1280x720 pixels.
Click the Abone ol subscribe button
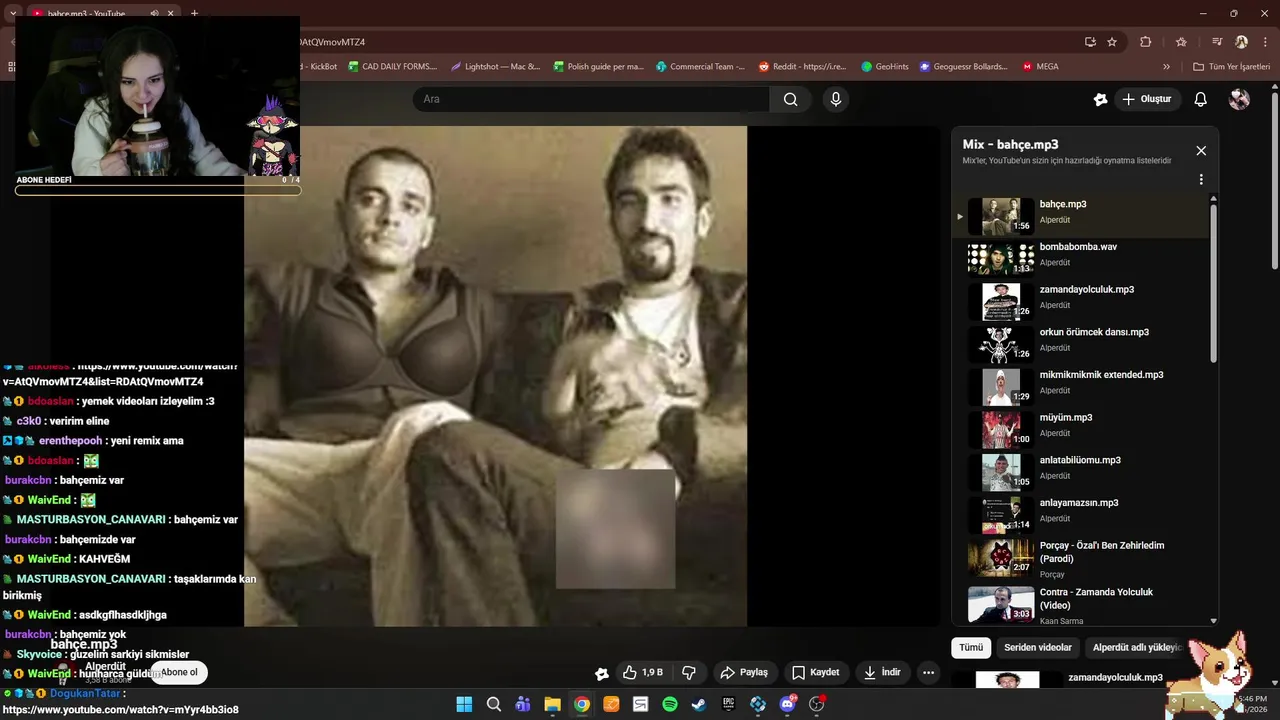[x=180, y=672]
